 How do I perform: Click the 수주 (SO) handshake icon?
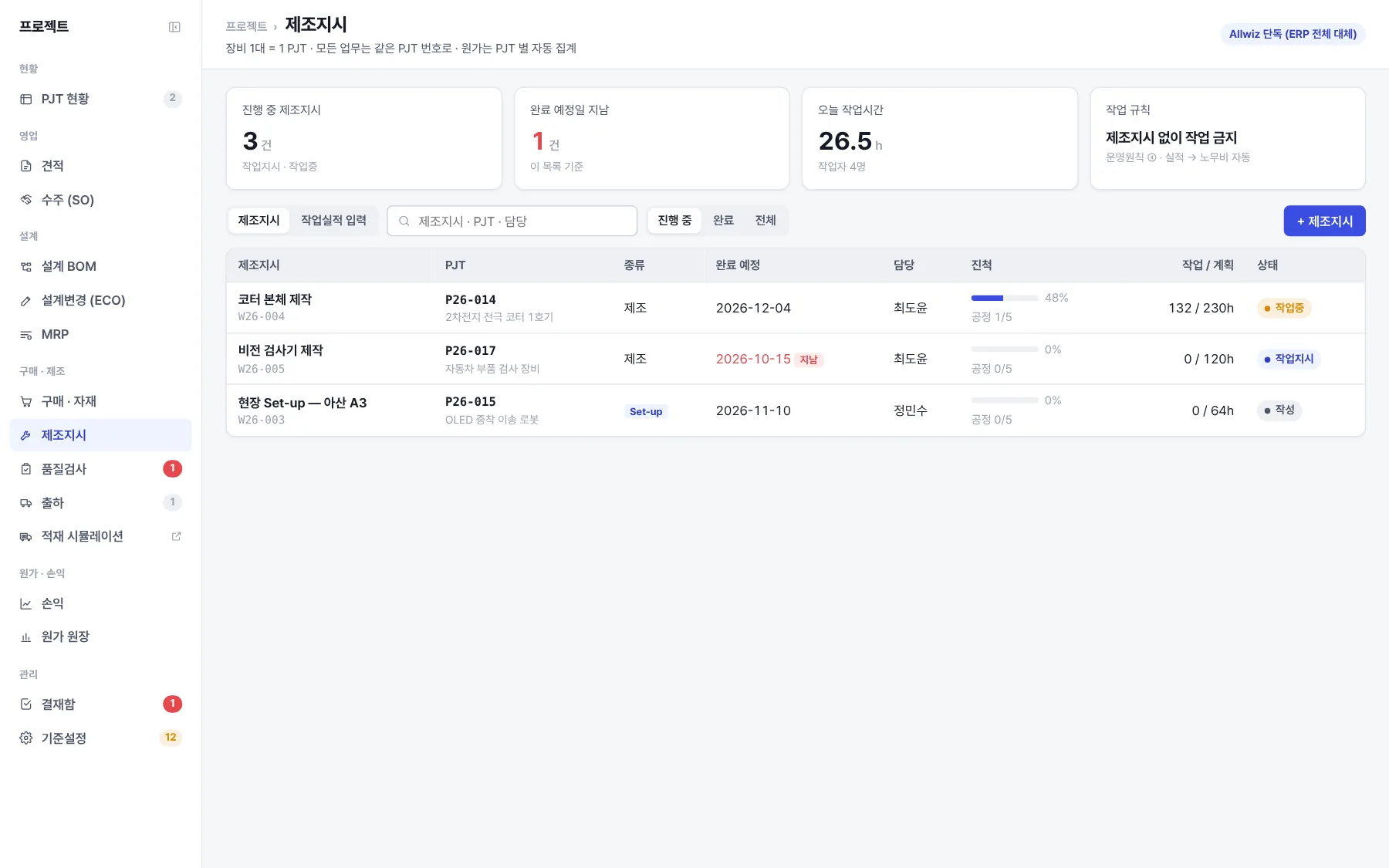(x=26, y=200)
